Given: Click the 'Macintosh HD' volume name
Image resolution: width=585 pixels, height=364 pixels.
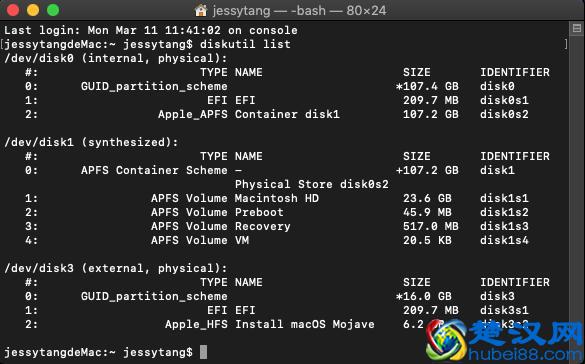Looking at the screenshot, I should 277,198.
